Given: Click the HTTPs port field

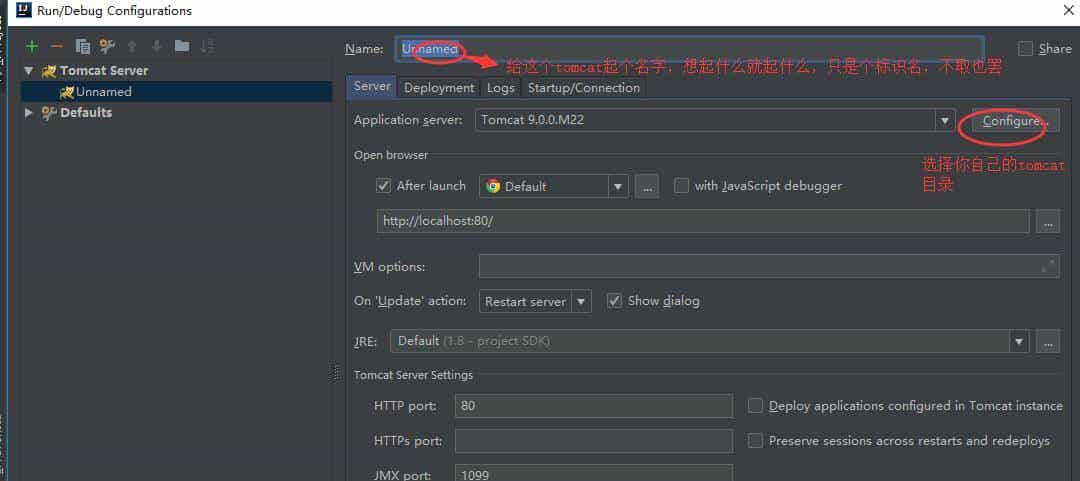Looking at the screenshot, I should [x=594, y=440].
